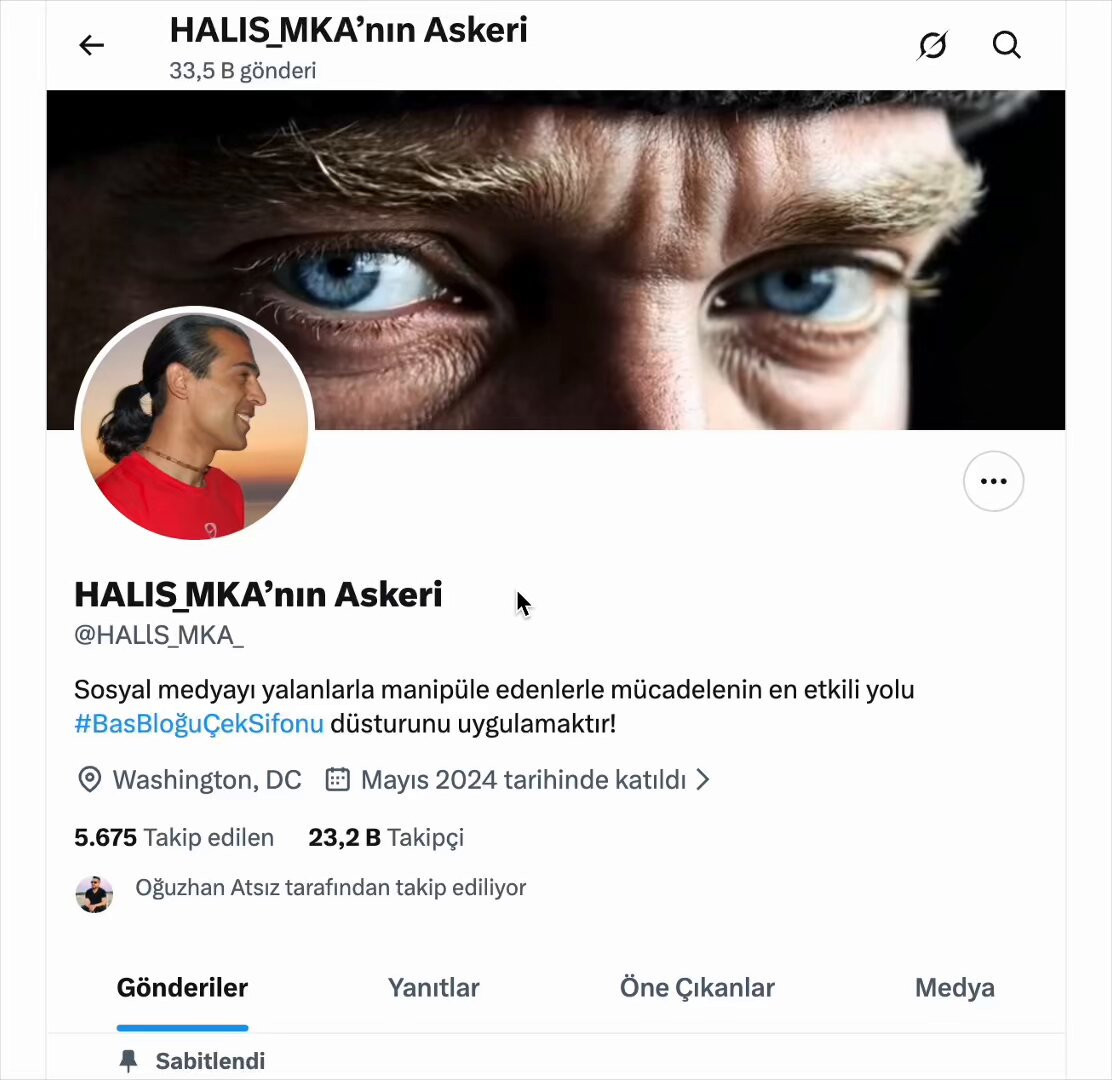Viewport: 1112px width, 1080px height.
Task: Select the Medya tab
Action: pos(955,987)
